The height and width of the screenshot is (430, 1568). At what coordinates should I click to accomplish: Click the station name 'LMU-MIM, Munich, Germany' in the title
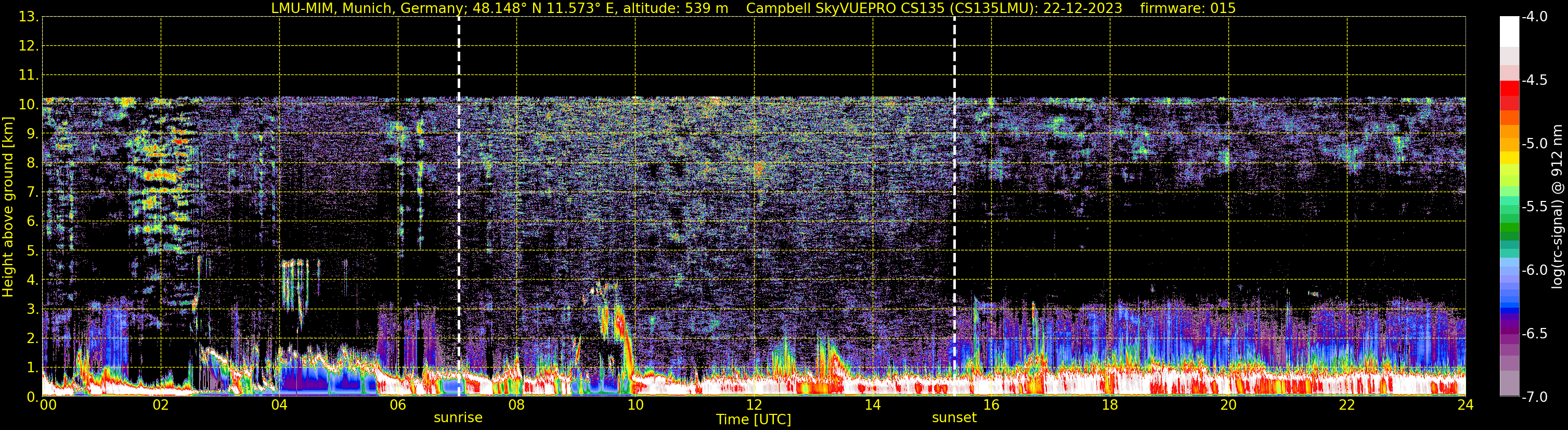tap(367, 8)
